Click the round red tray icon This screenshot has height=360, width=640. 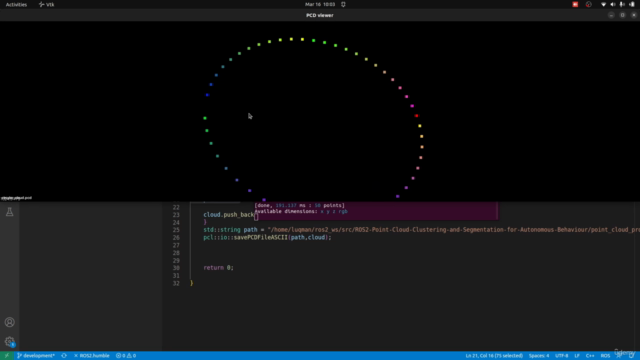pos(589,4)
